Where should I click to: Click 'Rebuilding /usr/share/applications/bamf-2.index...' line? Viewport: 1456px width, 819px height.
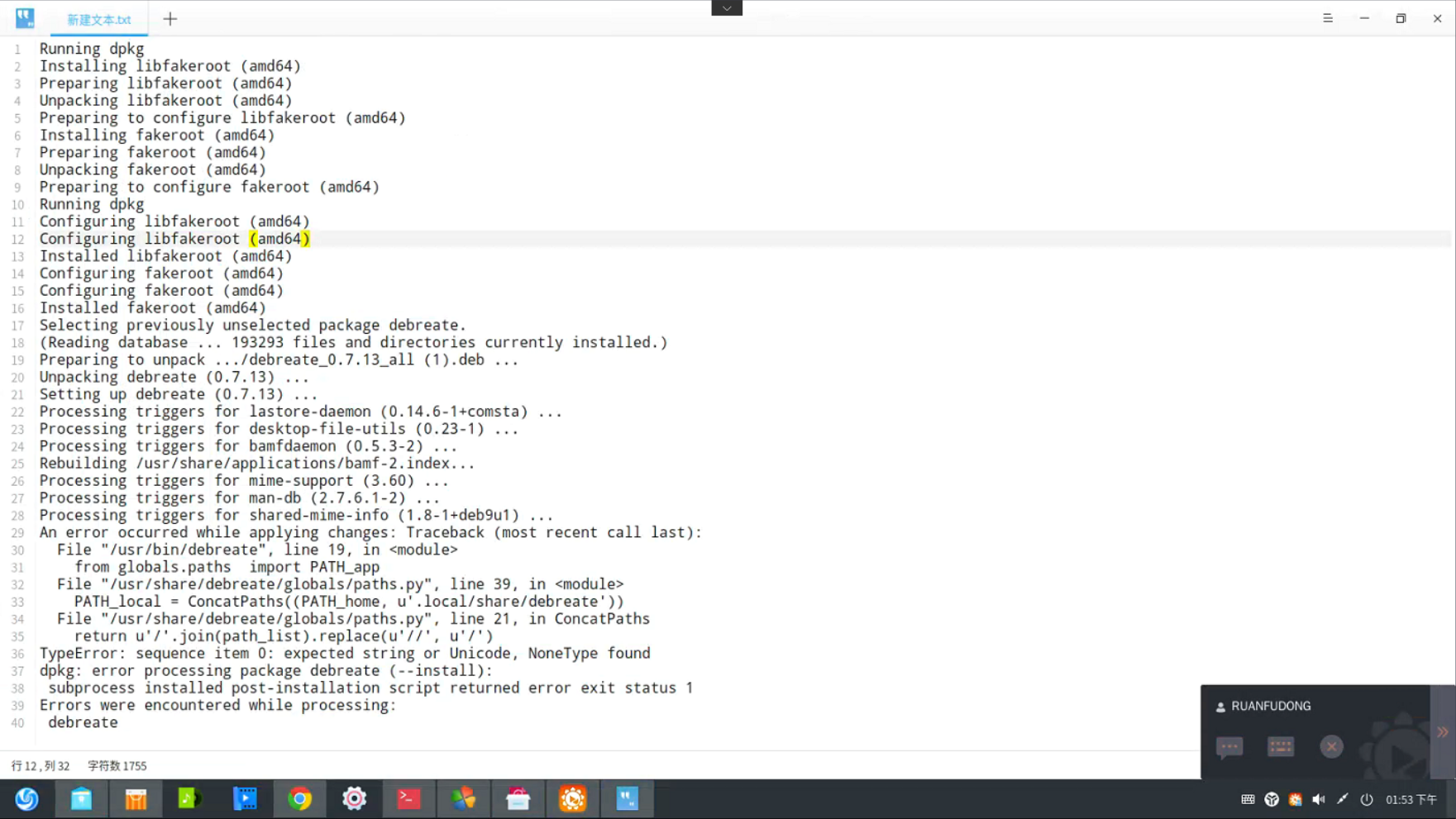257,464
